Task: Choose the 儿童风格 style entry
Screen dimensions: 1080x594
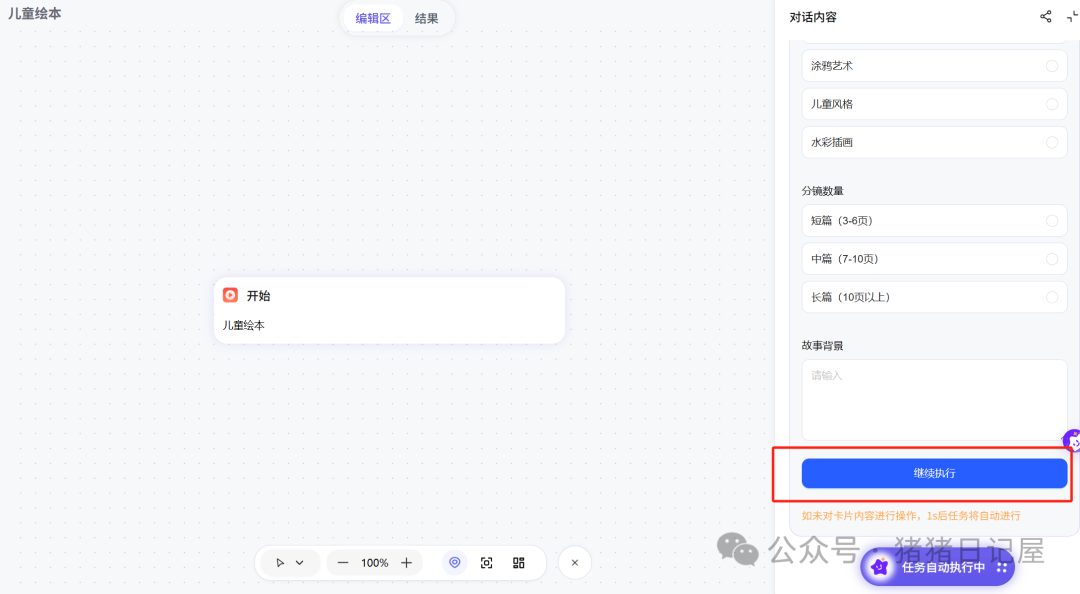Action: 934,103
